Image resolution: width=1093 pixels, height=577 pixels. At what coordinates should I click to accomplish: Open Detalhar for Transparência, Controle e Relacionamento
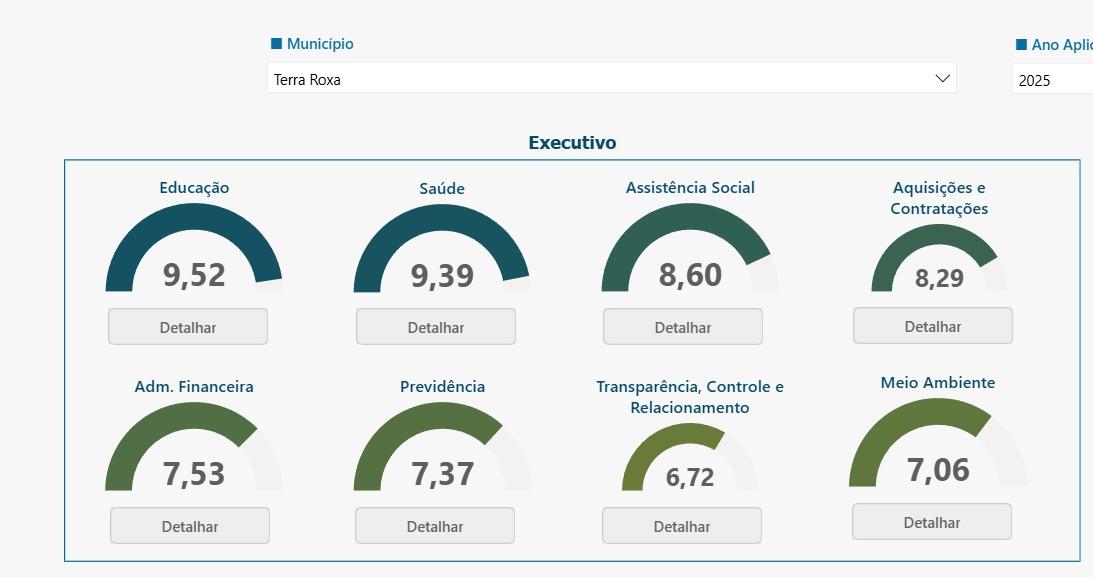click(682, 526)
